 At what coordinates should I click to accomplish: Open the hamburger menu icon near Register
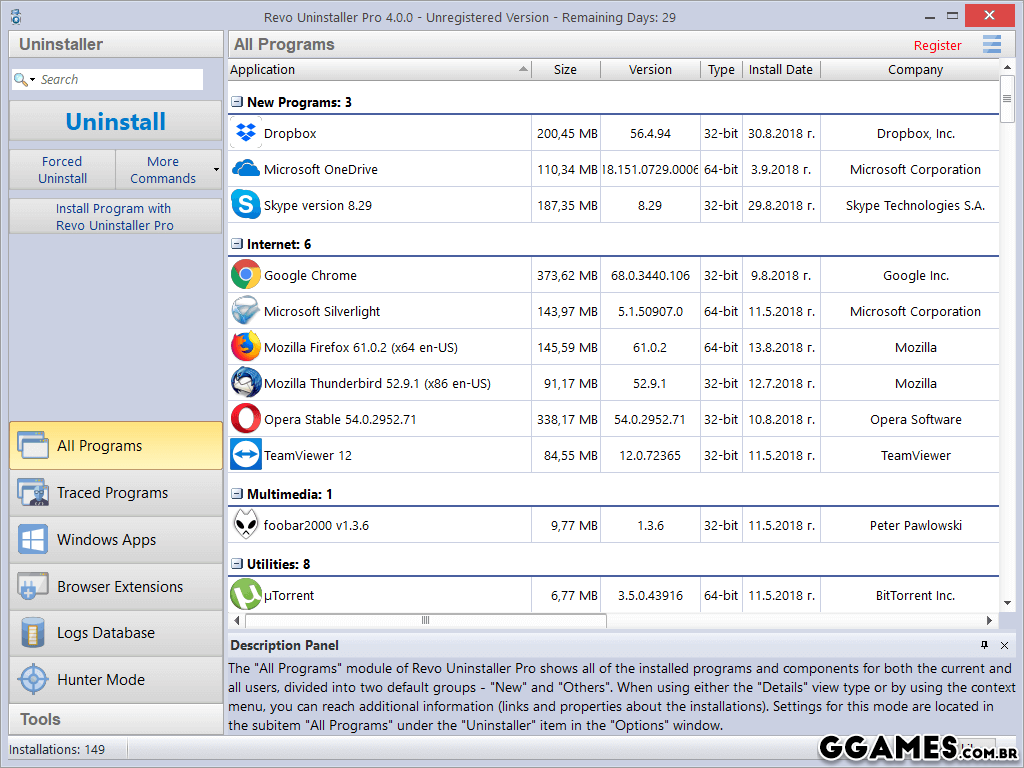pyautogui.click(x=991, y=45)
